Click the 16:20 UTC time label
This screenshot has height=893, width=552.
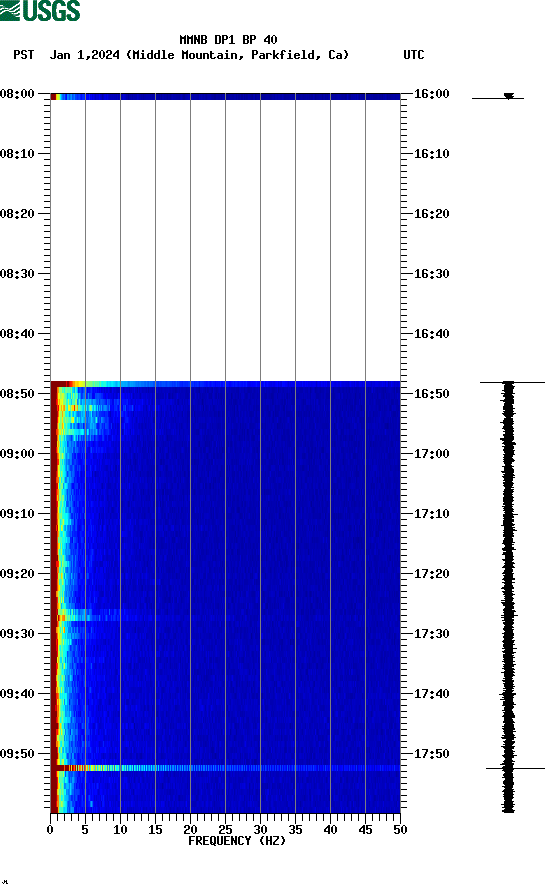click(431, 214)
